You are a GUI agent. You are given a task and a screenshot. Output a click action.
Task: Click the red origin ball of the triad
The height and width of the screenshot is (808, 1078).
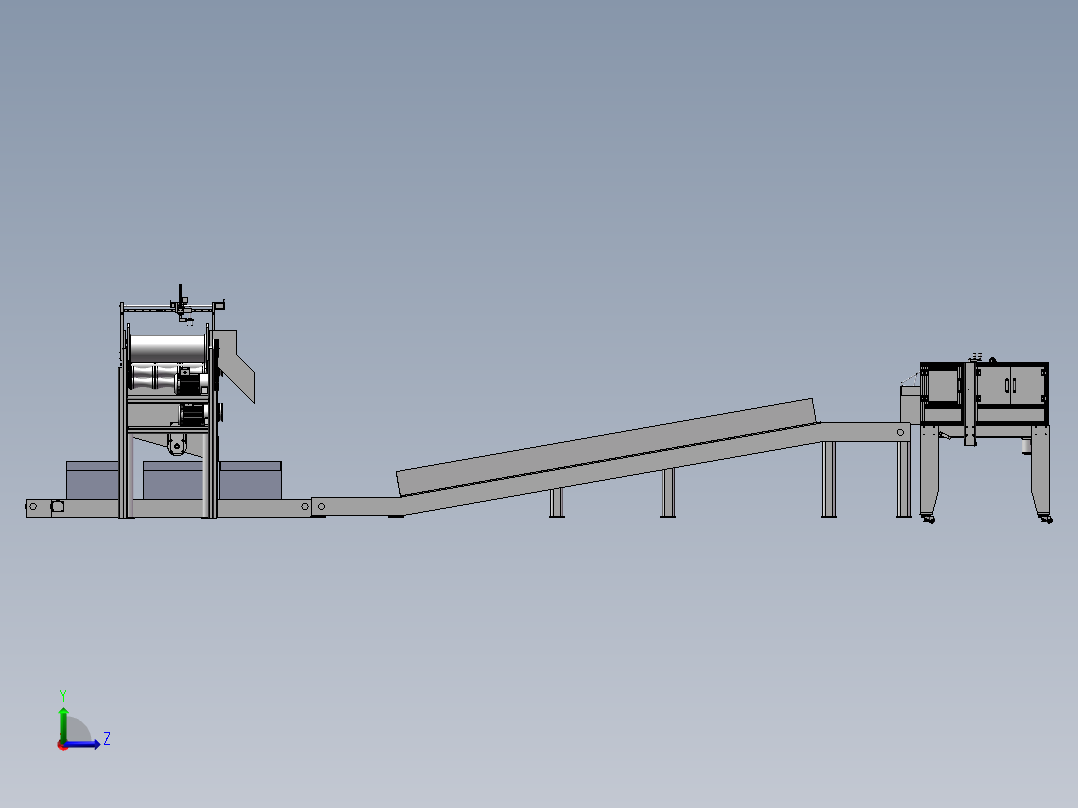(63, 745)
